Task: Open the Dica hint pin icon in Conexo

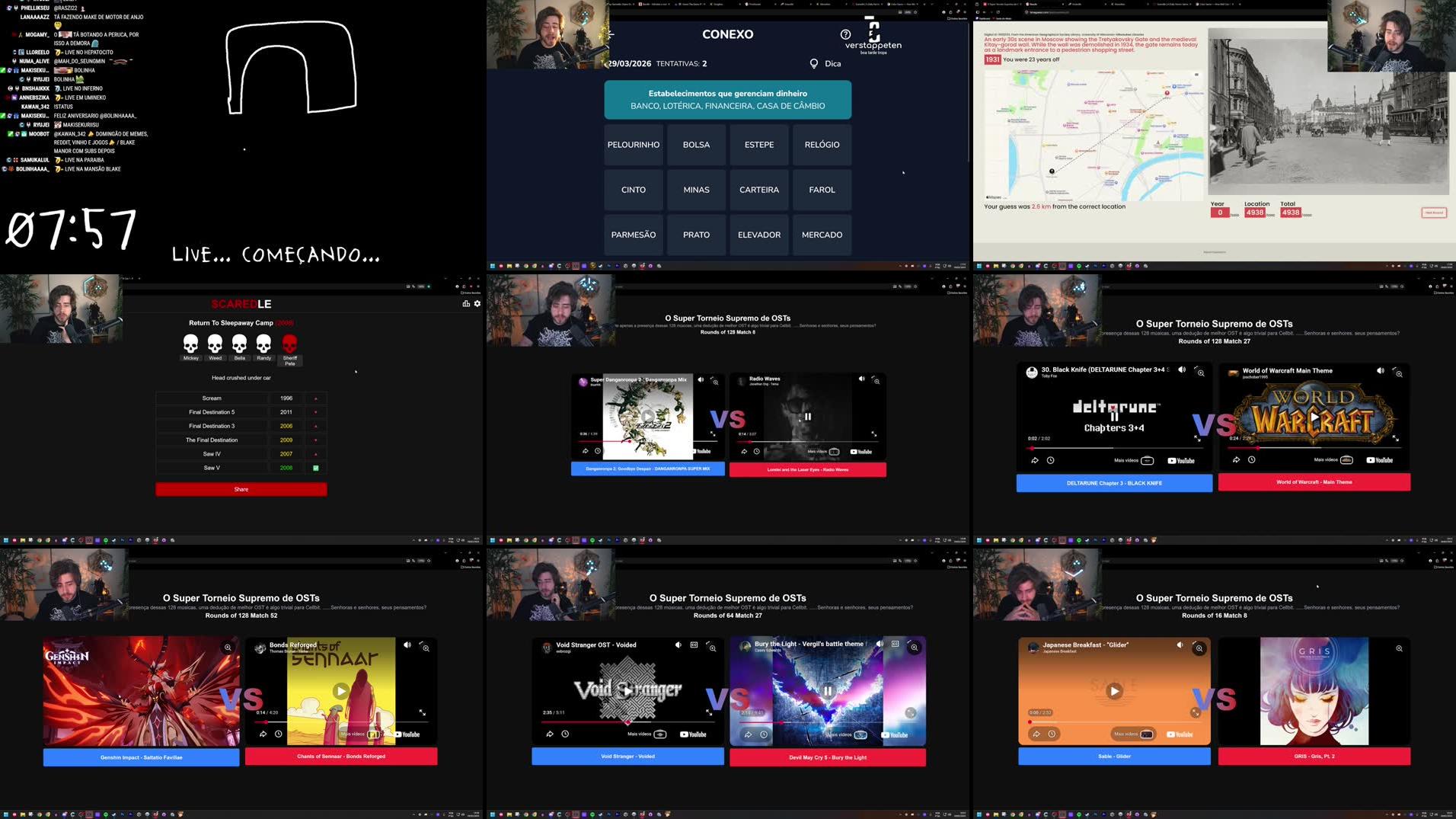Action: (814, 63)
